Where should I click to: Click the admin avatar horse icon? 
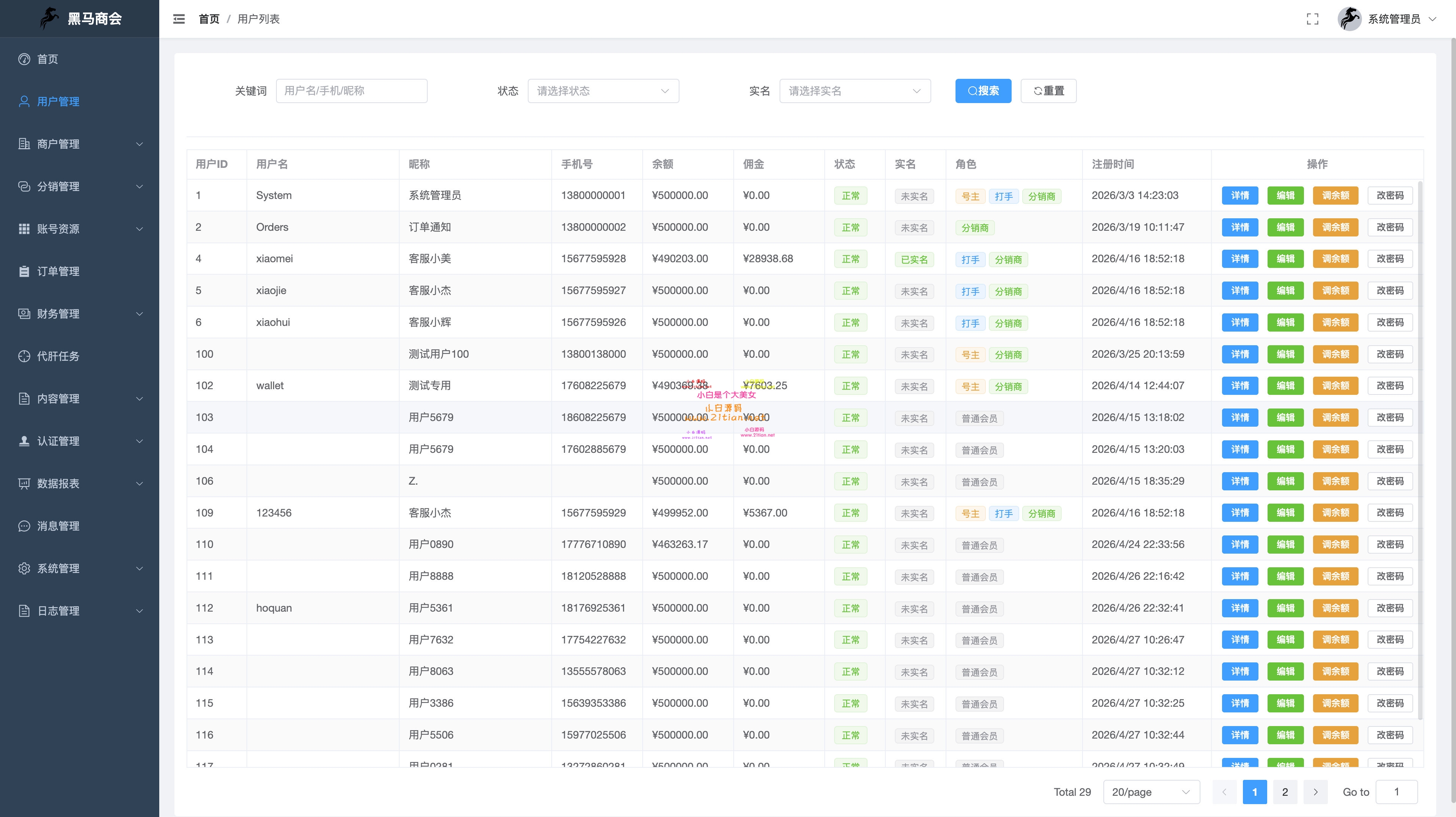click(1349, 19)
